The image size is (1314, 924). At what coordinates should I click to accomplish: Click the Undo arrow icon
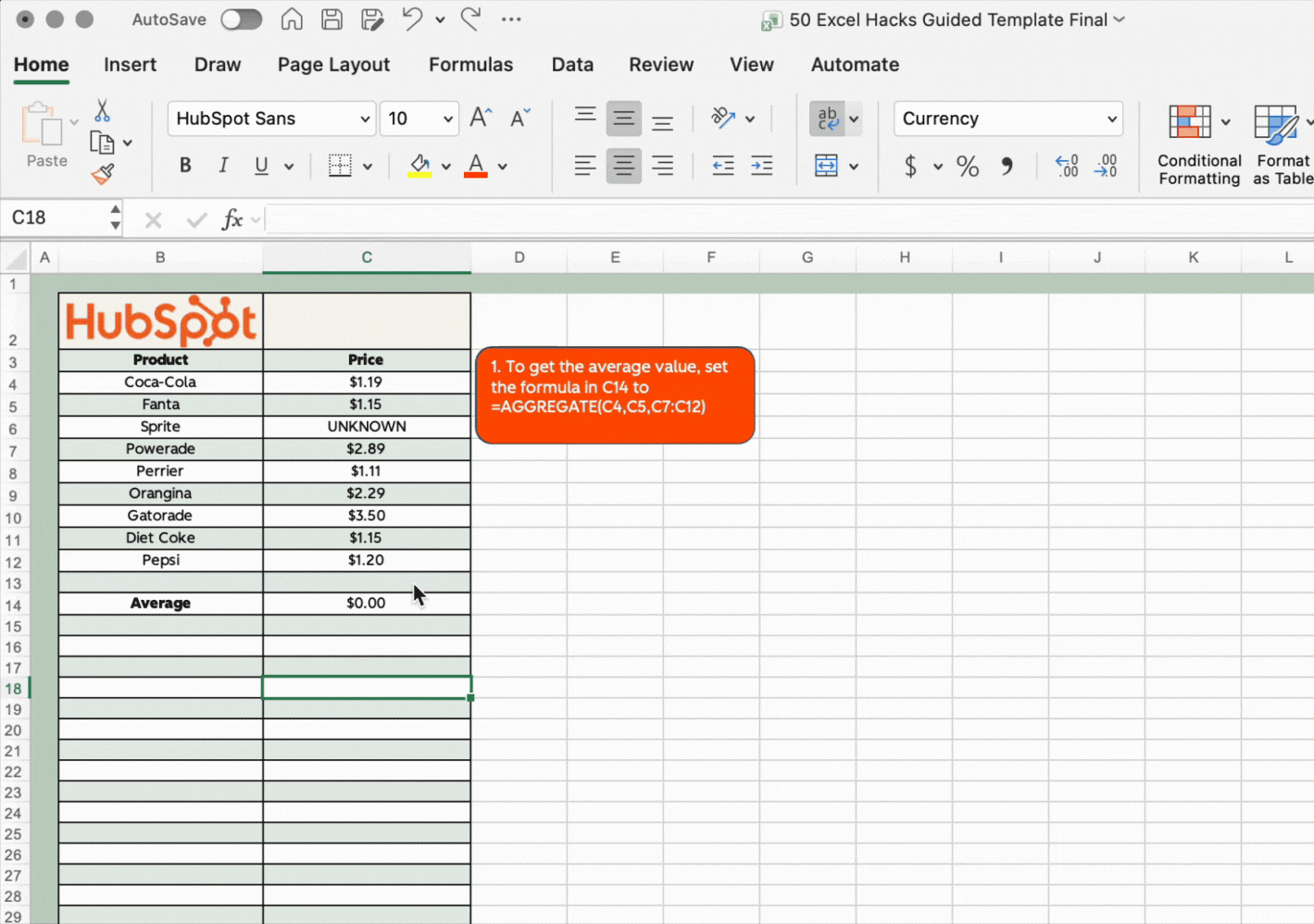coord(412,19)
